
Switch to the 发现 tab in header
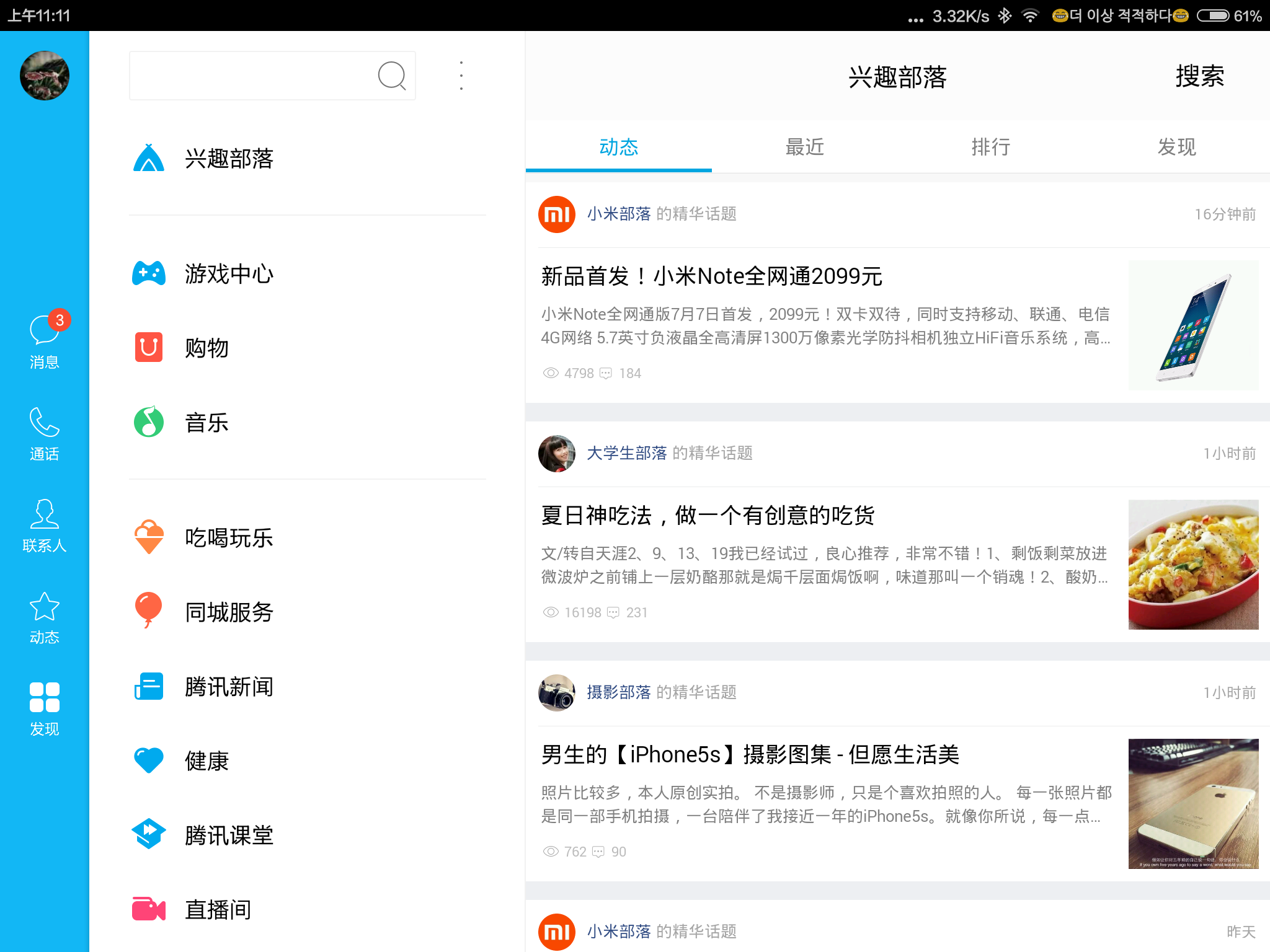(1177, 148)
